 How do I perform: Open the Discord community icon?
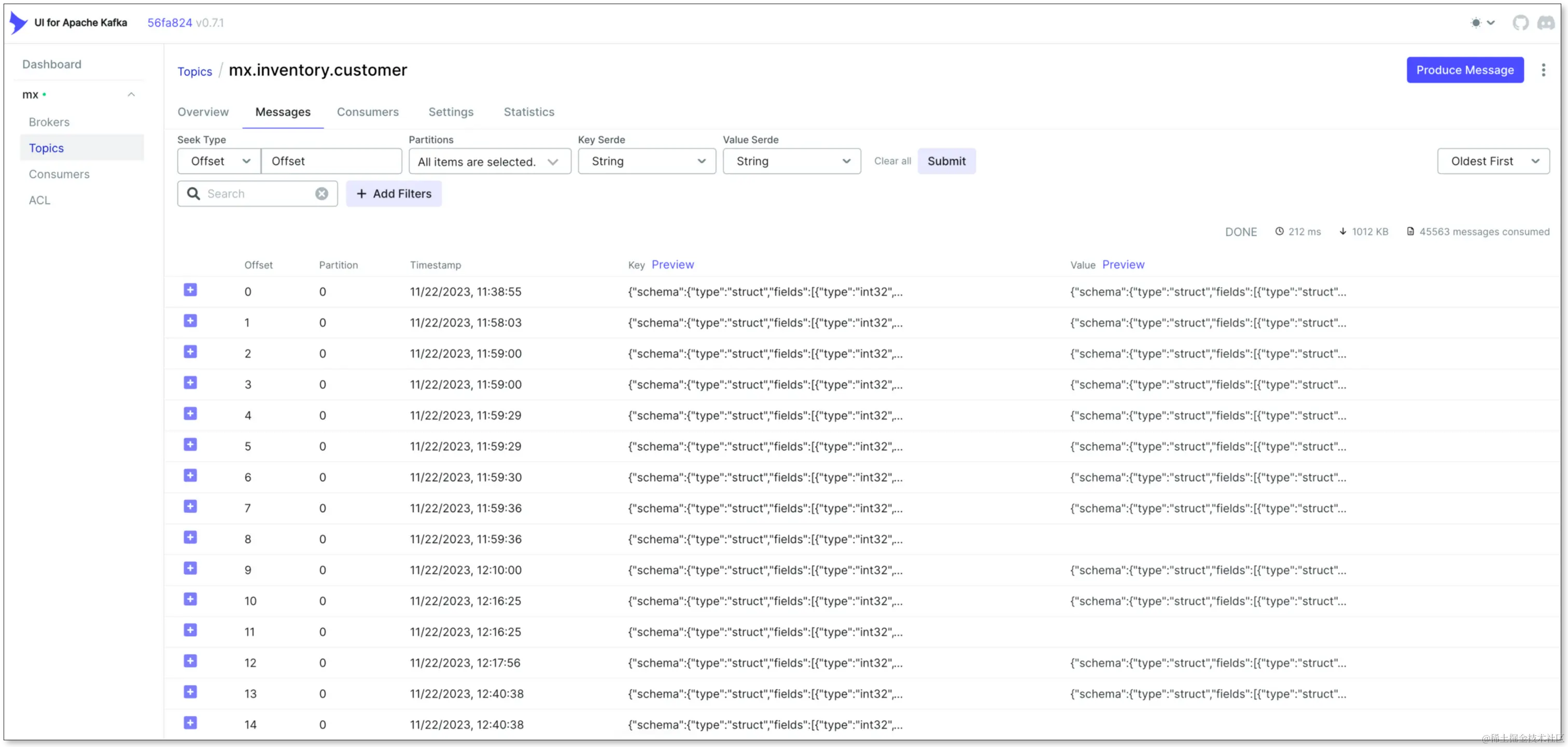click(x=1546, y=22)
